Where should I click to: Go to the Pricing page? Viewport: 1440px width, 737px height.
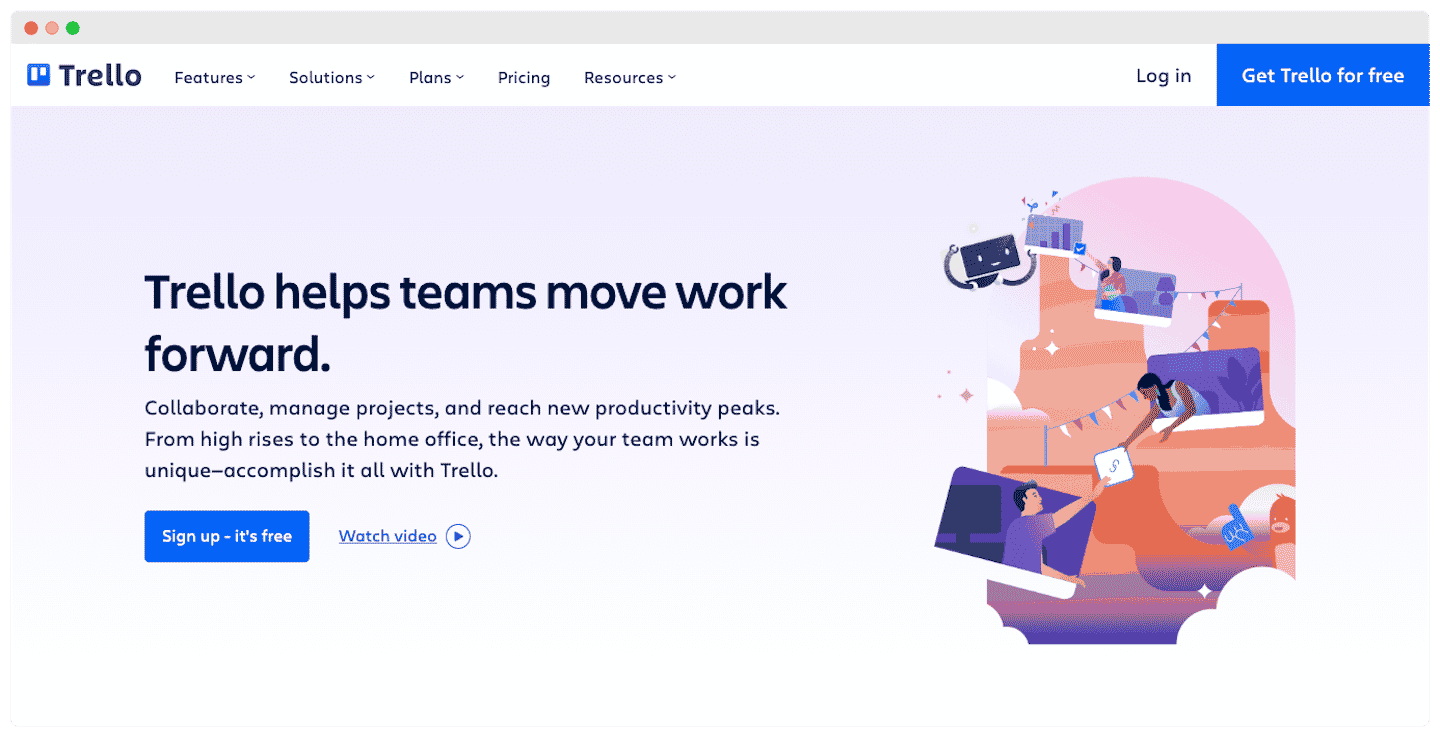pos(524,78)
